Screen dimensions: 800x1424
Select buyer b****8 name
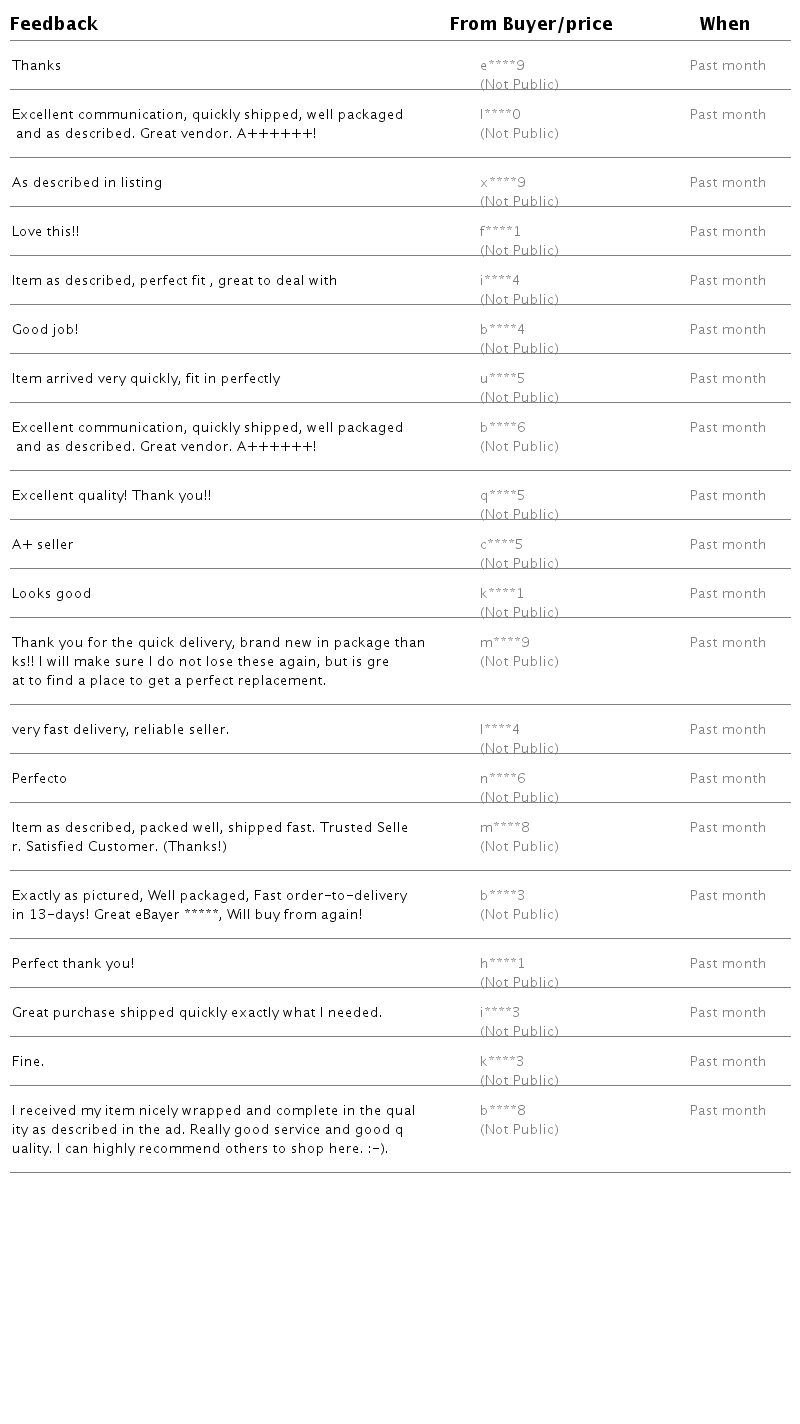(502, 1111)
